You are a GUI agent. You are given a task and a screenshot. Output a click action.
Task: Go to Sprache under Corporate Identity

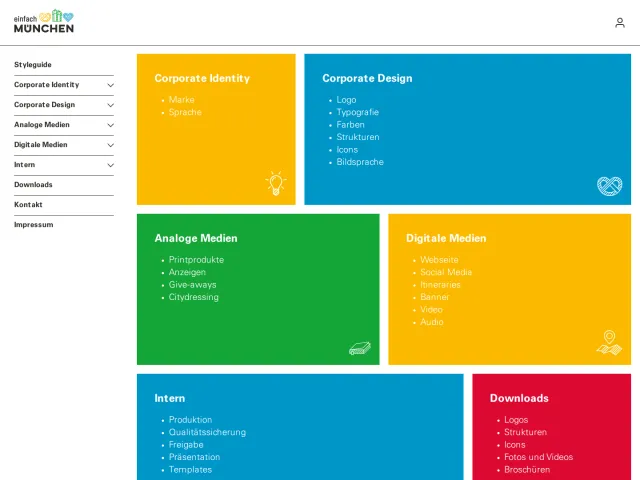coord(185,112)
